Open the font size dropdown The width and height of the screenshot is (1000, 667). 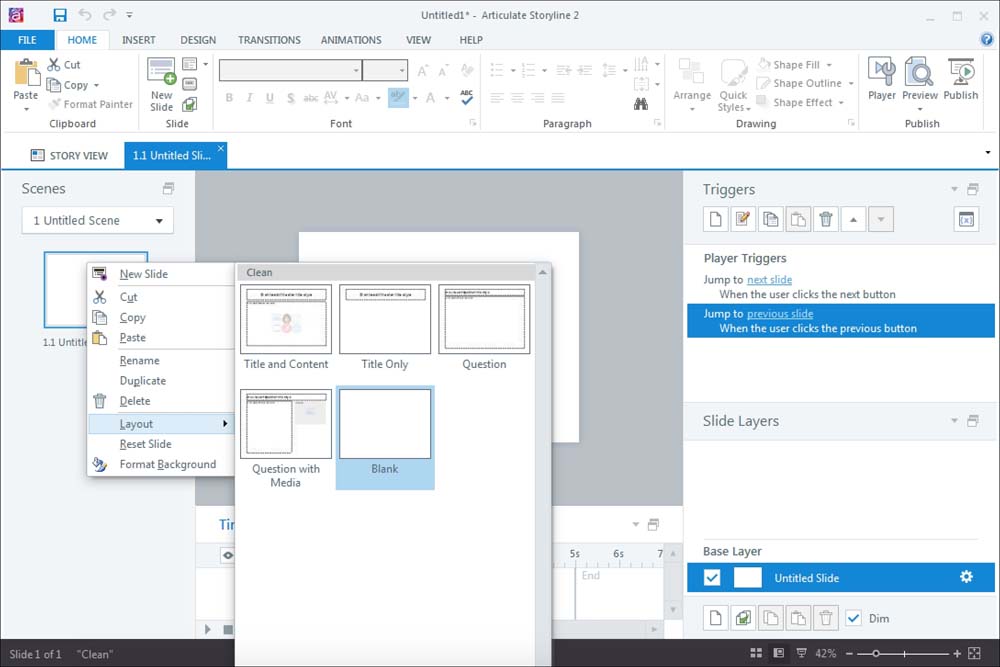(402, 70)
